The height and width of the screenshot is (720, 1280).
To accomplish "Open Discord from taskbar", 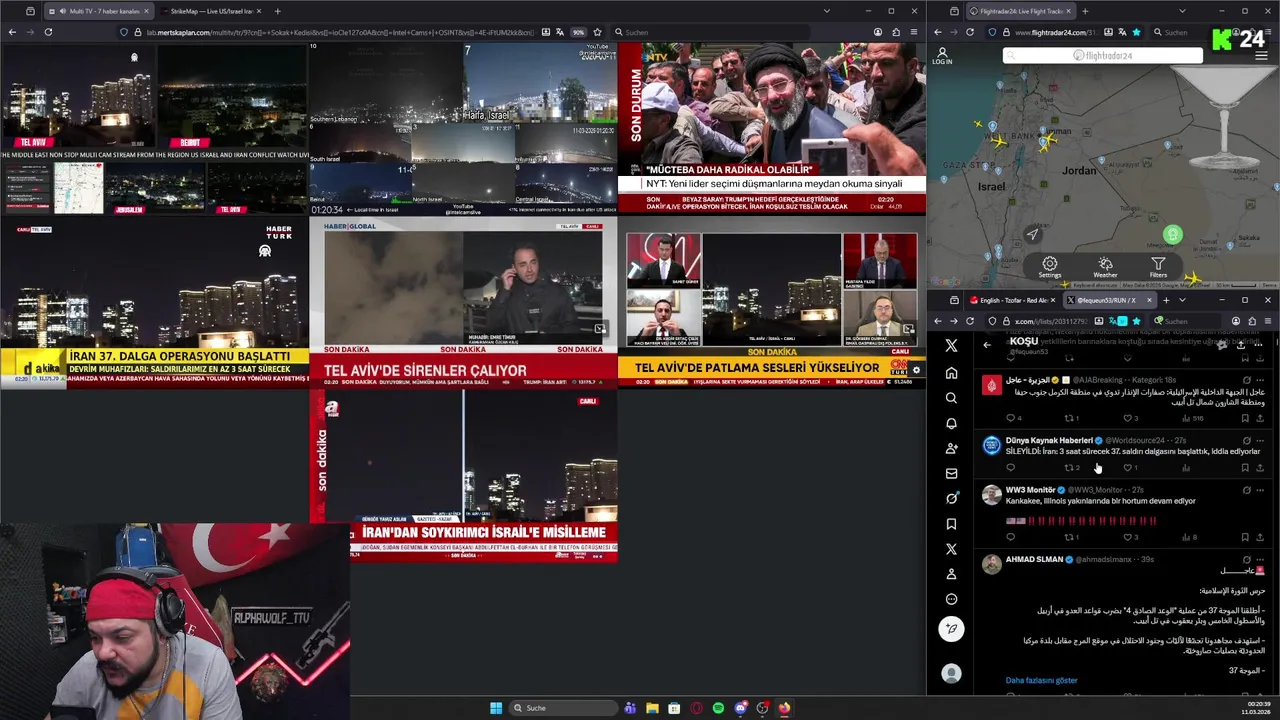I will coord(740,708).
